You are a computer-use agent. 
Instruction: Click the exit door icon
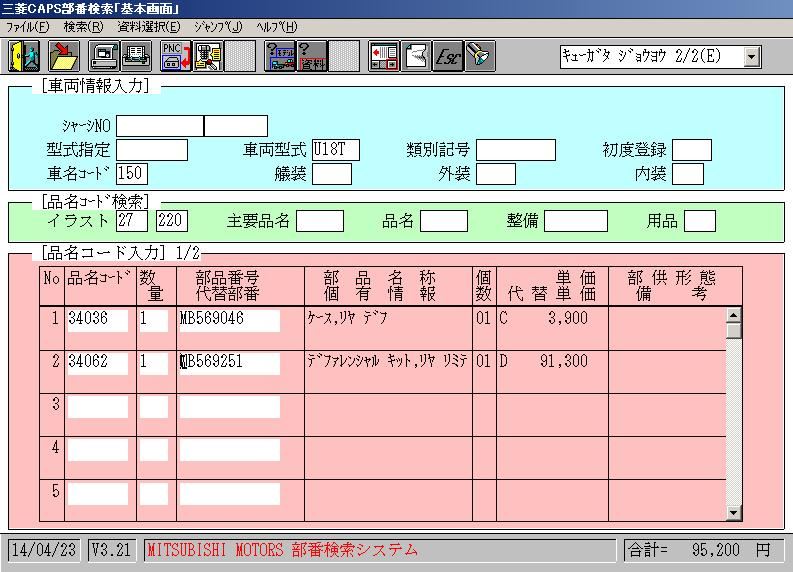pos(24,56)
